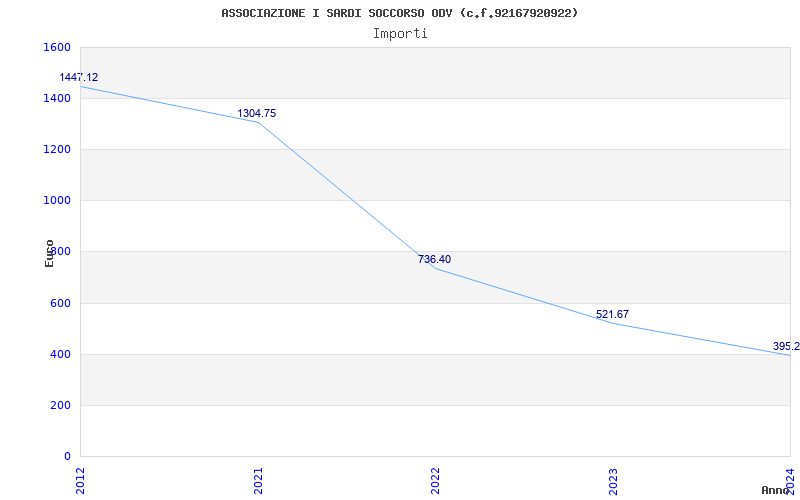The image size is (800, 500).
Task: Click the Anno axis title
Action: 775,490
